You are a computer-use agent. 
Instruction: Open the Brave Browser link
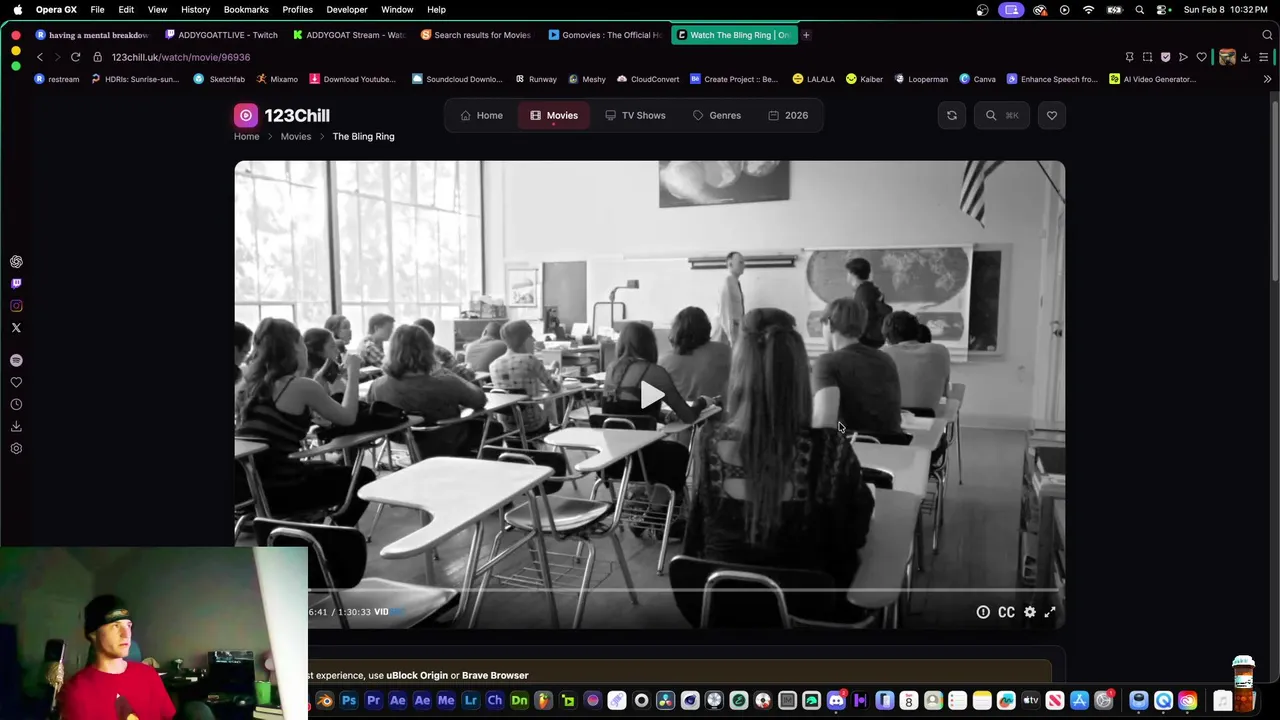pos(495,675)
